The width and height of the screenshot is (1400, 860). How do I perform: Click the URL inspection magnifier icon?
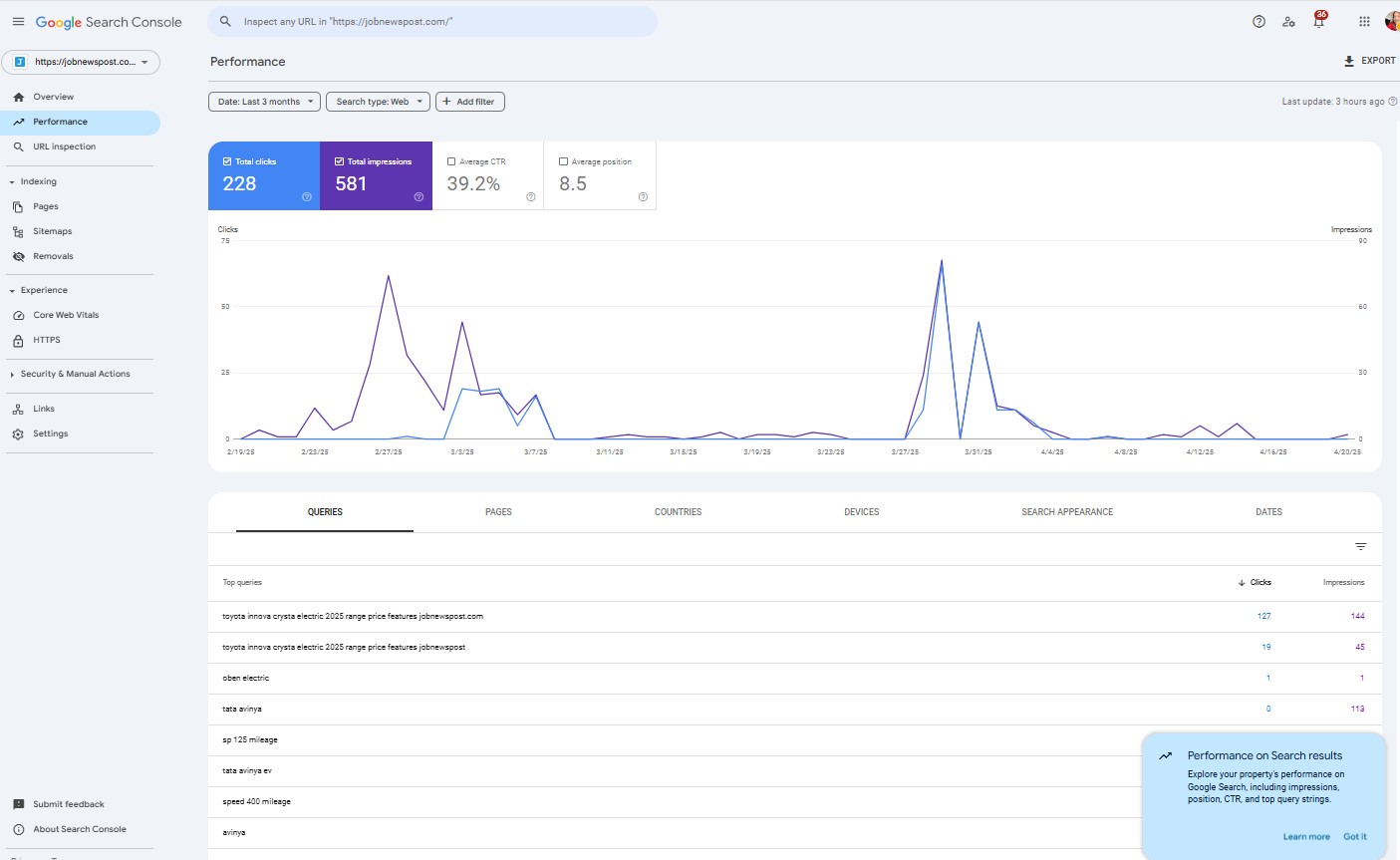click(x=18, y=146)
